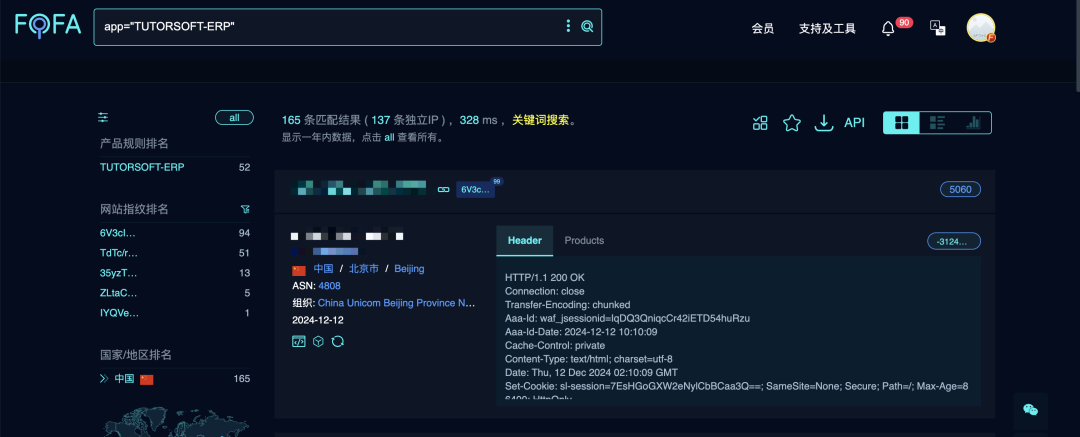Screen dimensions: 1080x437
Task: Click China Unicom Beijing organization link
Action: [397, 303]
